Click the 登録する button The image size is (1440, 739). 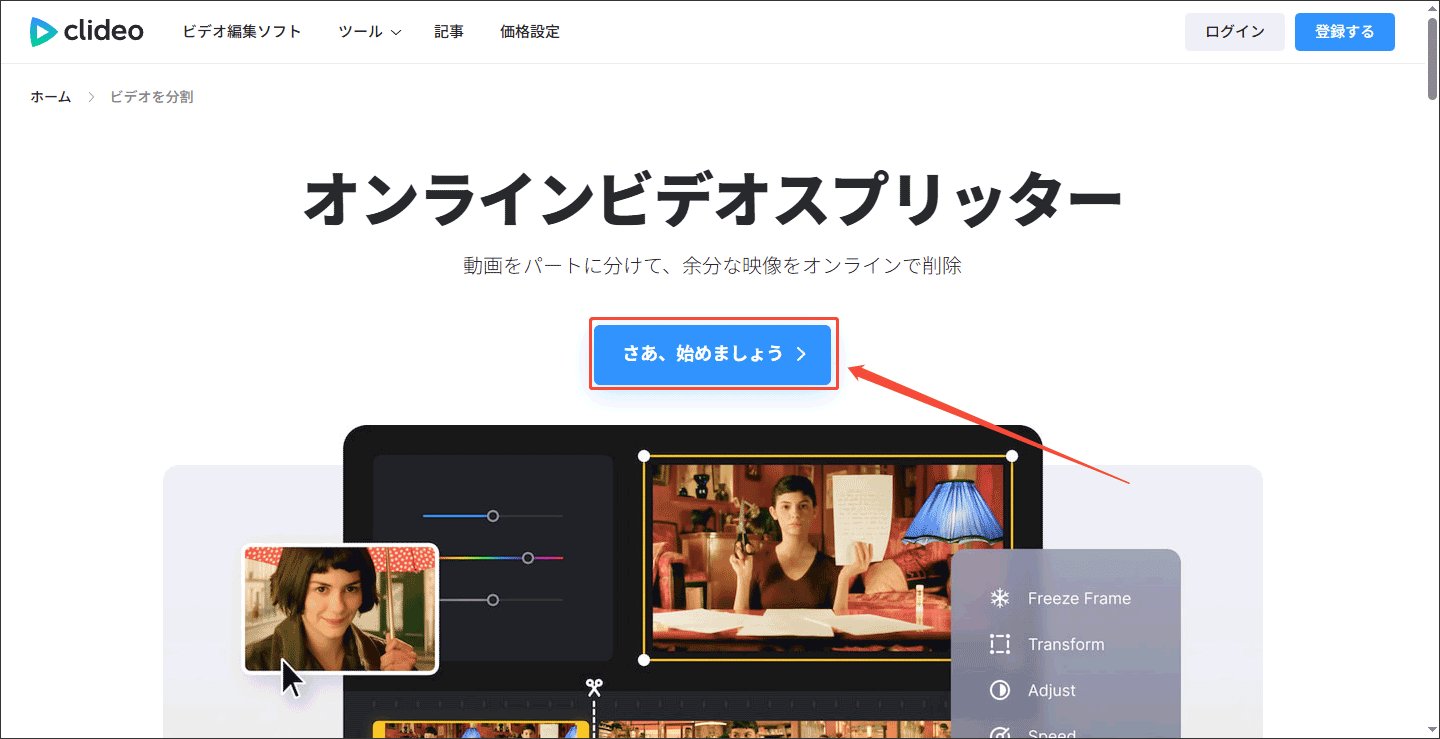pyautogui.click(x=1345, y=32)
